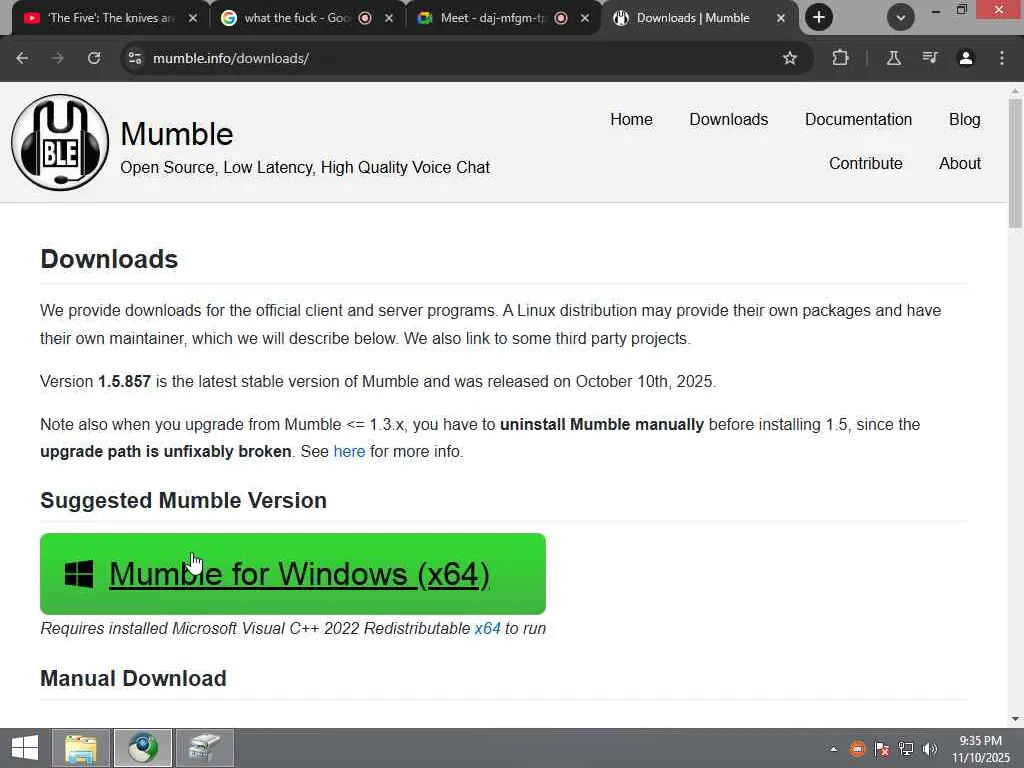Open a new tab with plus button

pos(819,18)
